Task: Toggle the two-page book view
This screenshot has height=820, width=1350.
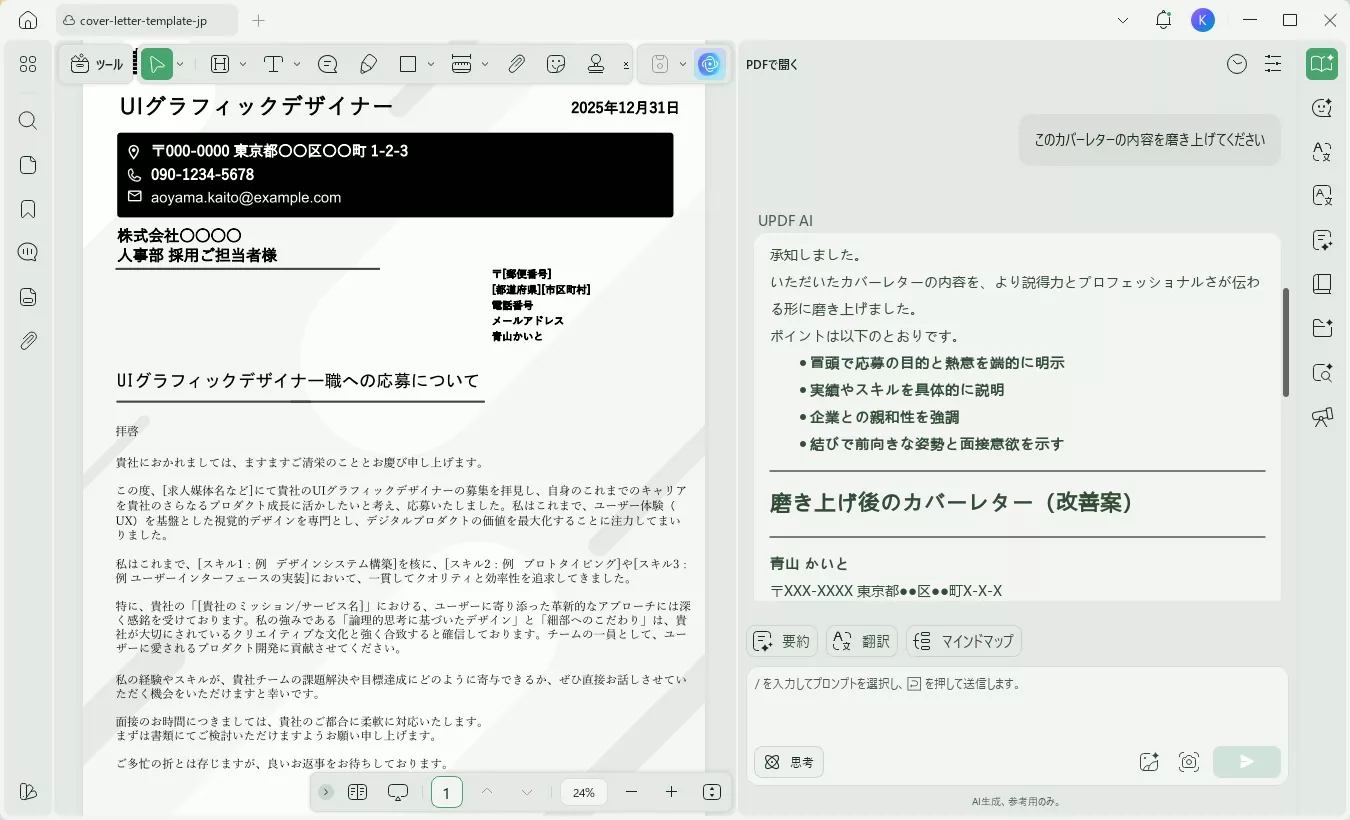Action: (x=358, y=791)
